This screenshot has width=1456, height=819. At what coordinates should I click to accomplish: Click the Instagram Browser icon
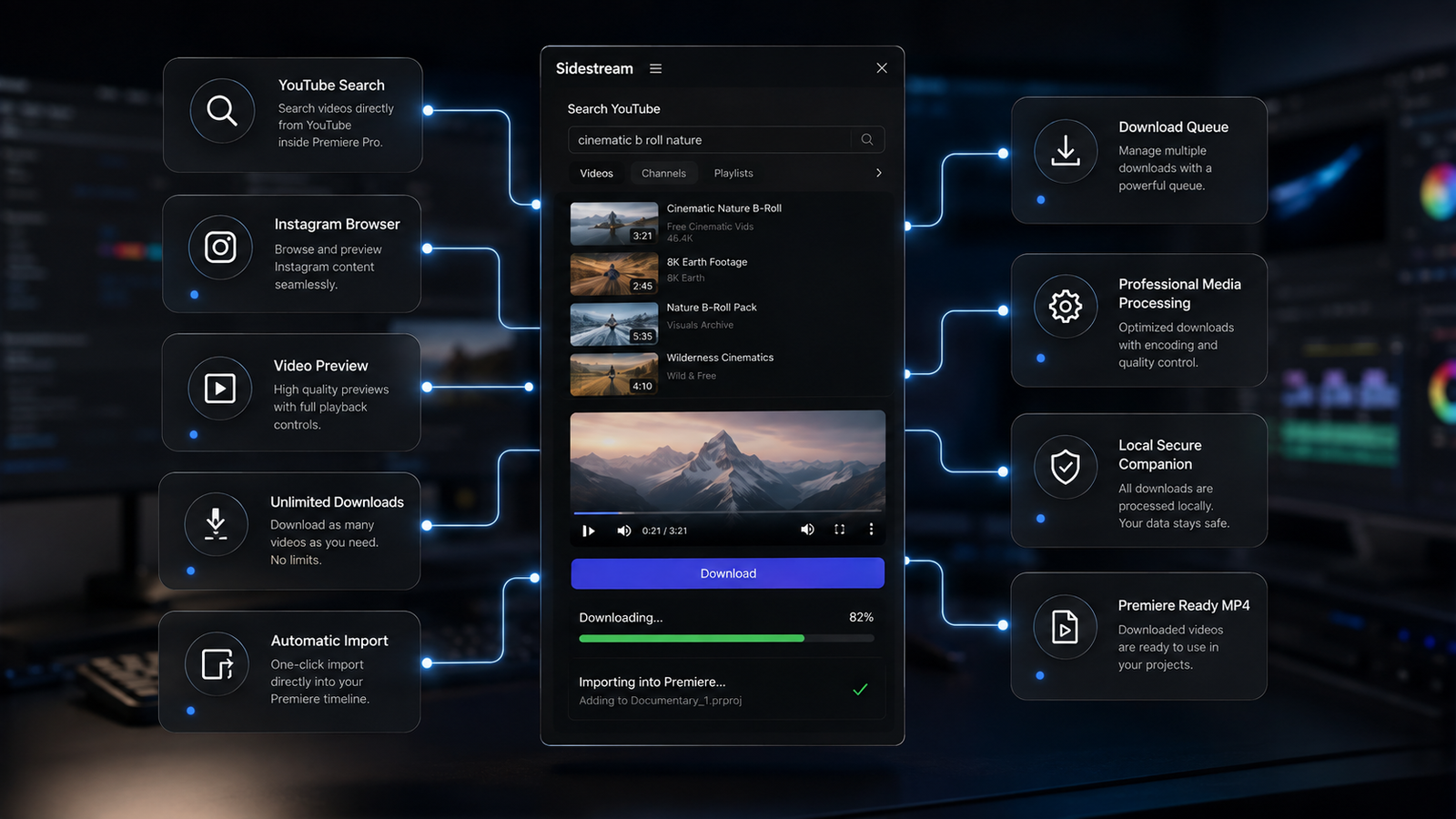220,248
